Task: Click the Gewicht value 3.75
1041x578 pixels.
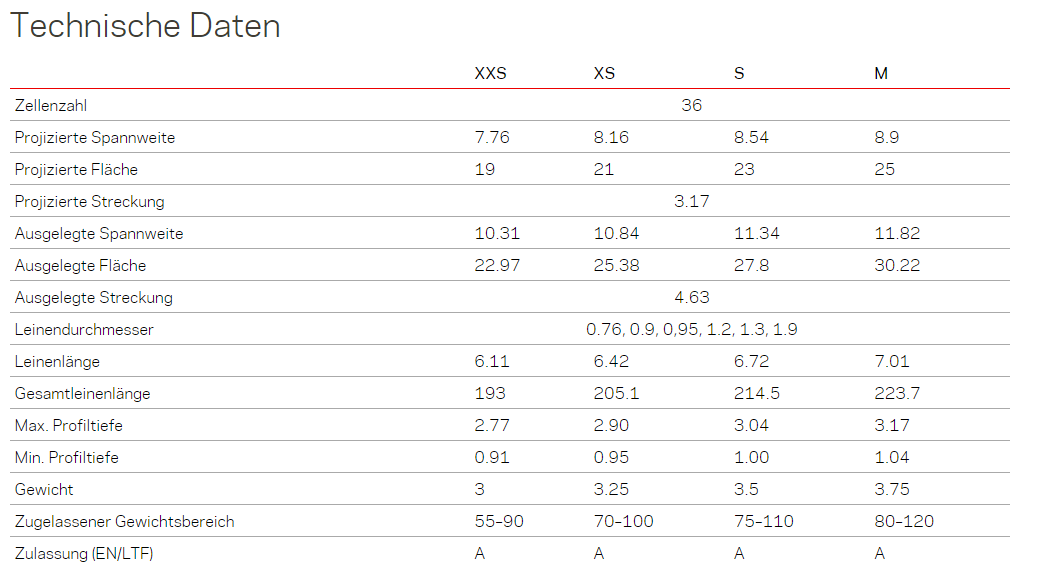Action: [x=892, y=489]
